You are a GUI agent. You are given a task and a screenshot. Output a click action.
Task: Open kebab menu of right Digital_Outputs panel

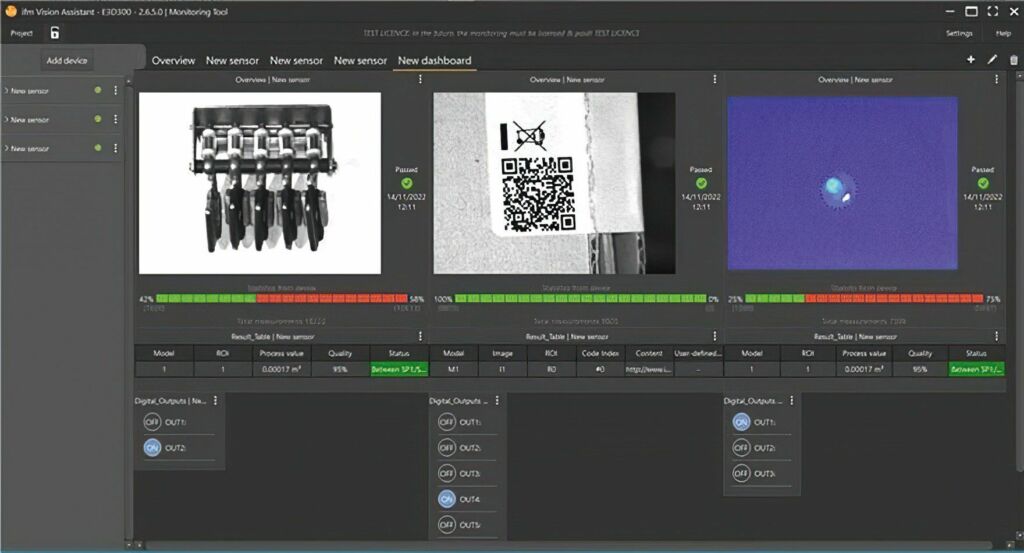[x=792, y=400]
